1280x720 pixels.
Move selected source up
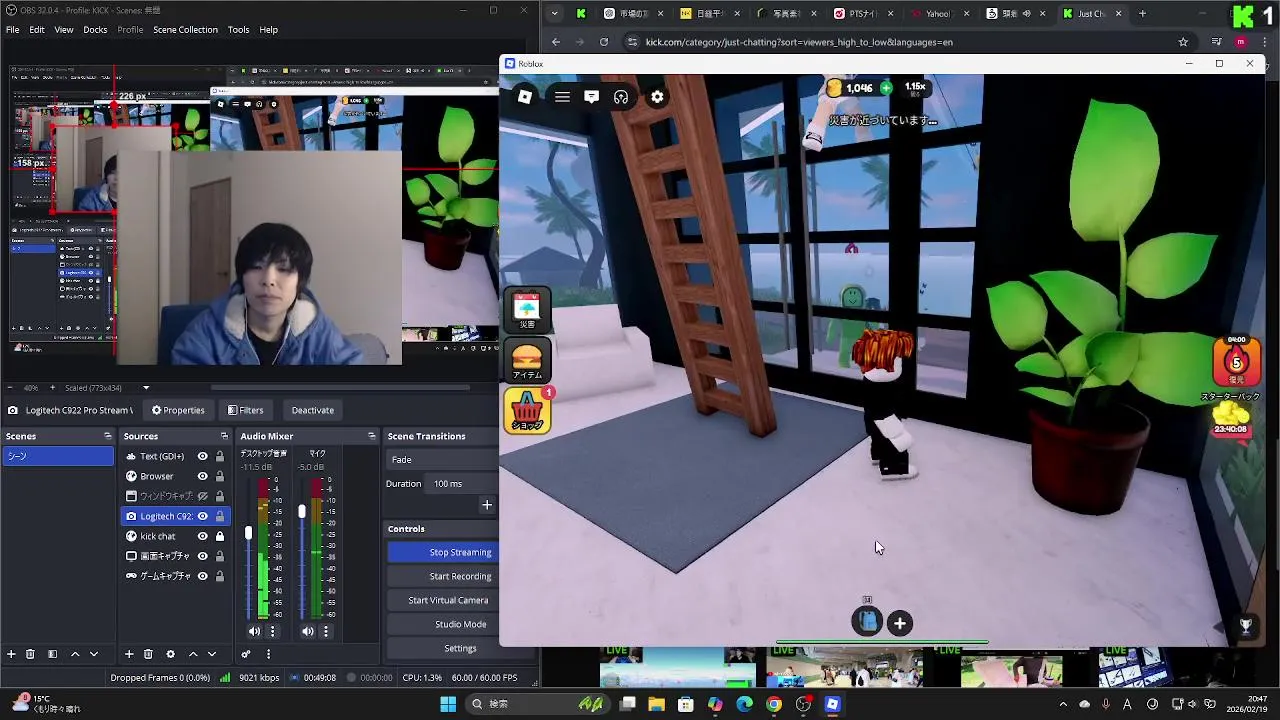coord(193,654)
